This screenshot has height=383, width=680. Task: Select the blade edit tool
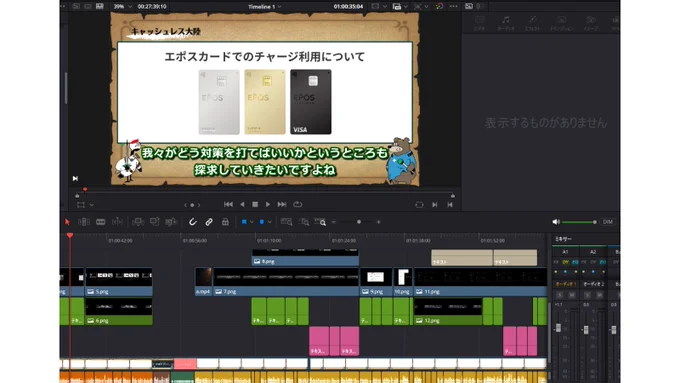tap(117, 222)
